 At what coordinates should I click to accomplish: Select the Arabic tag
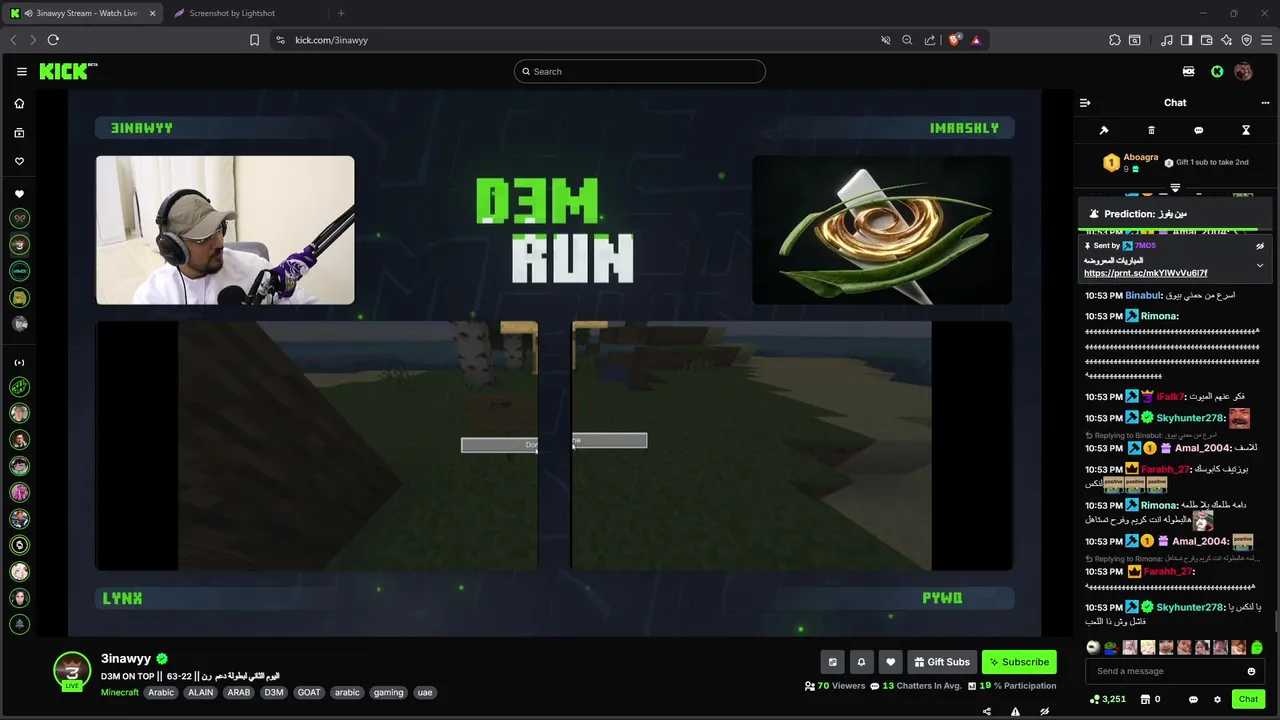coord(161,692)
